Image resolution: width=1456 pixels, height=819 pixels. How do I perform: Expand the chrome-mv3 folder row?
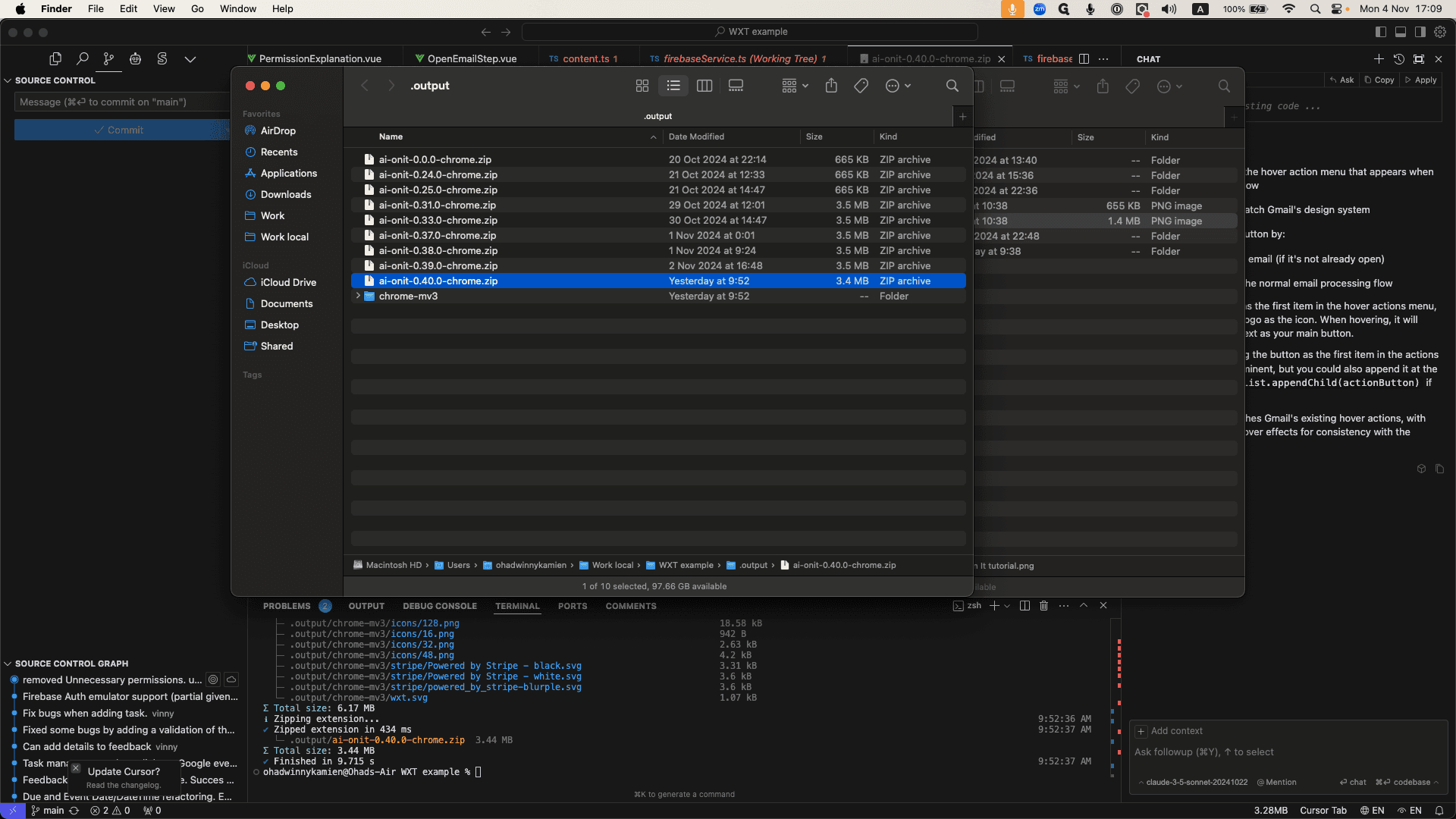point(358,297)
